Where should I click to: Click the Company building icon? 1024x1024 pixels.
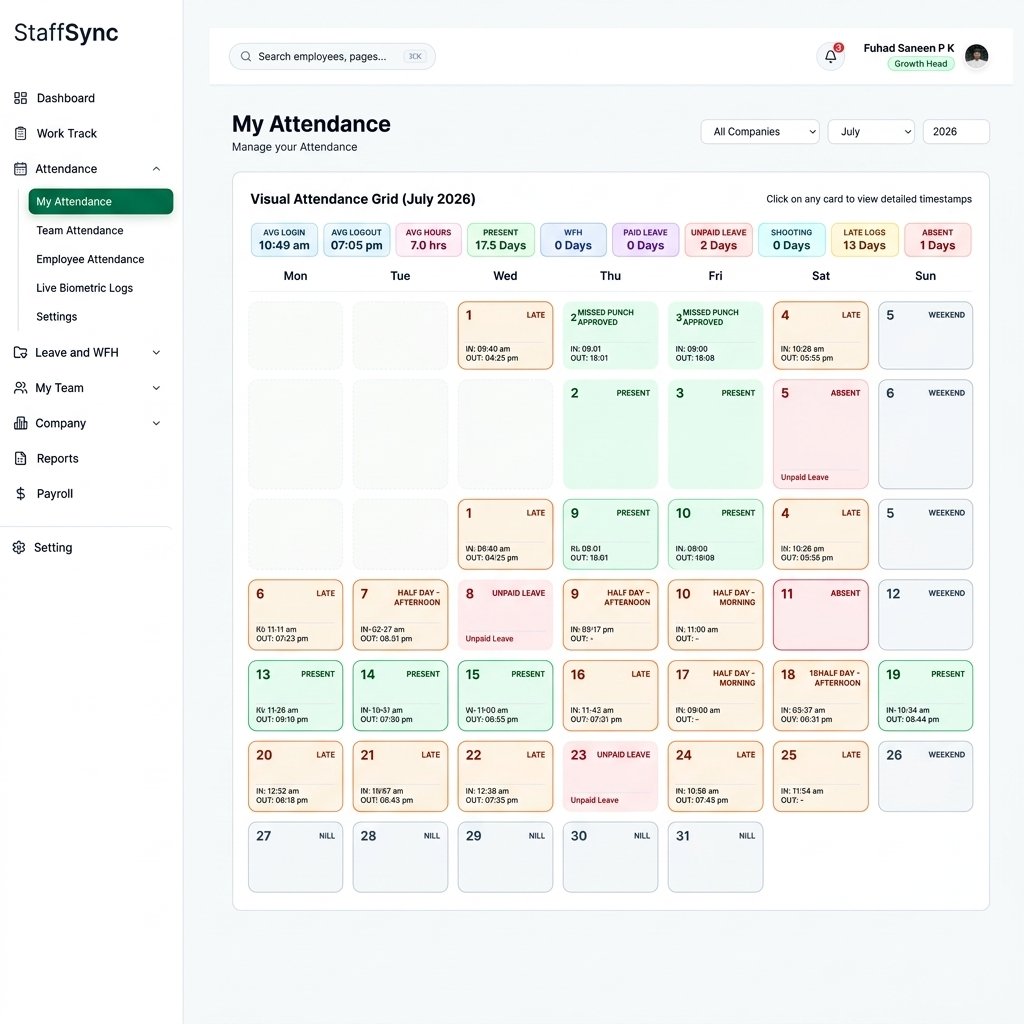20,423
